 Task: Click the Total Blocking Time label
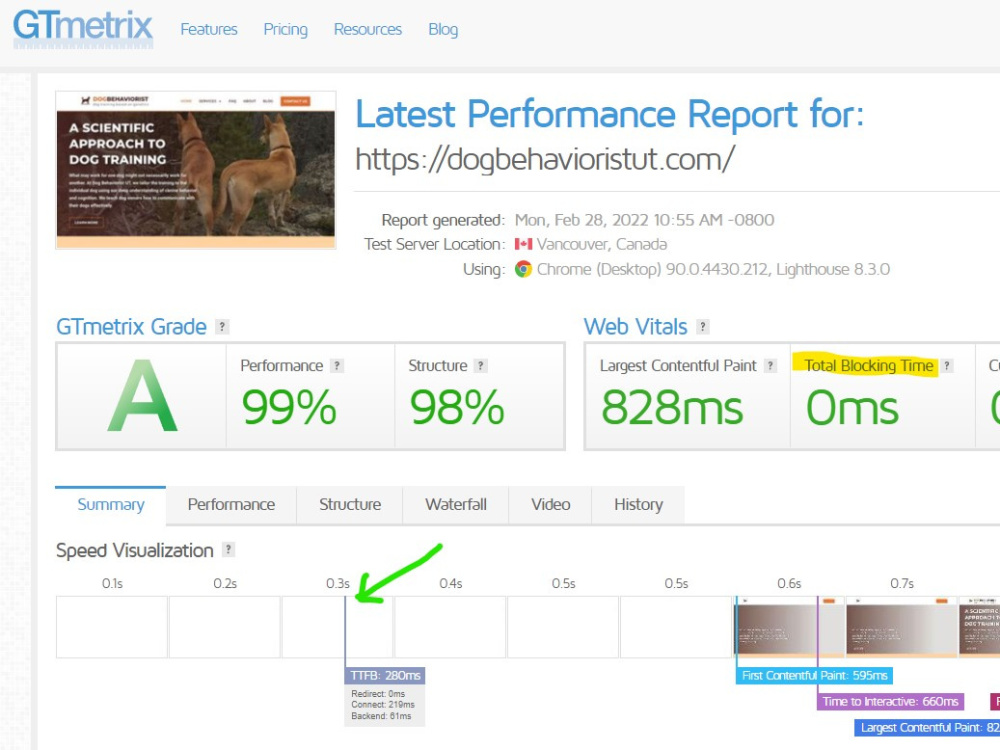tap(868, 365)
